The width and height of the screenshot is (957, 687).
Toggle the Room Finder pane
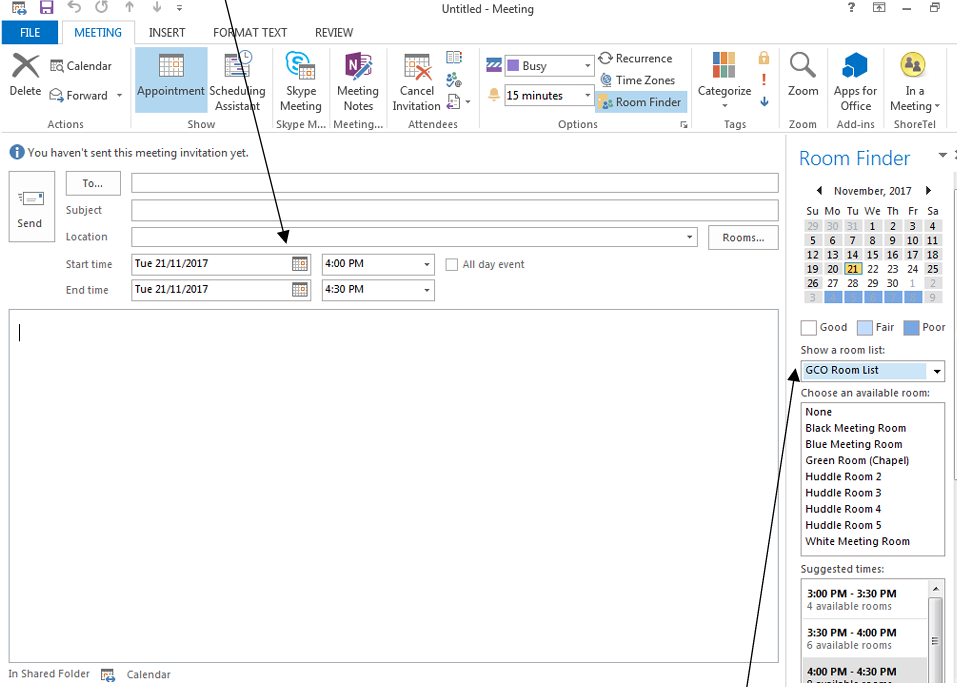click(x=640, y=102)
